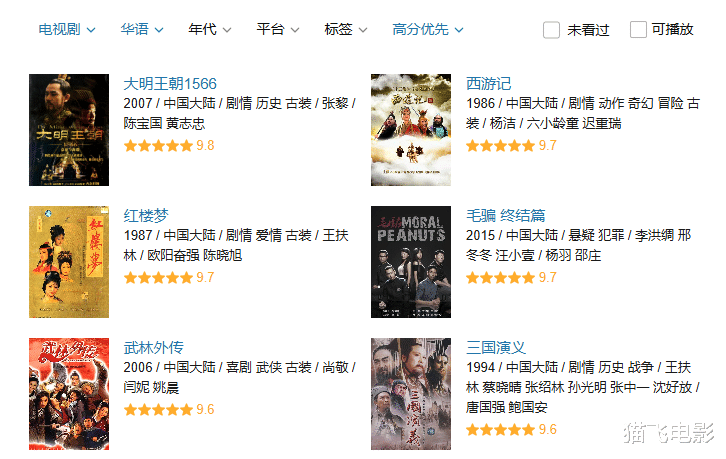This screenshot has width=726, height=459.
Task: Open the 电视剧 category dropdown
Action: [67, 30]
